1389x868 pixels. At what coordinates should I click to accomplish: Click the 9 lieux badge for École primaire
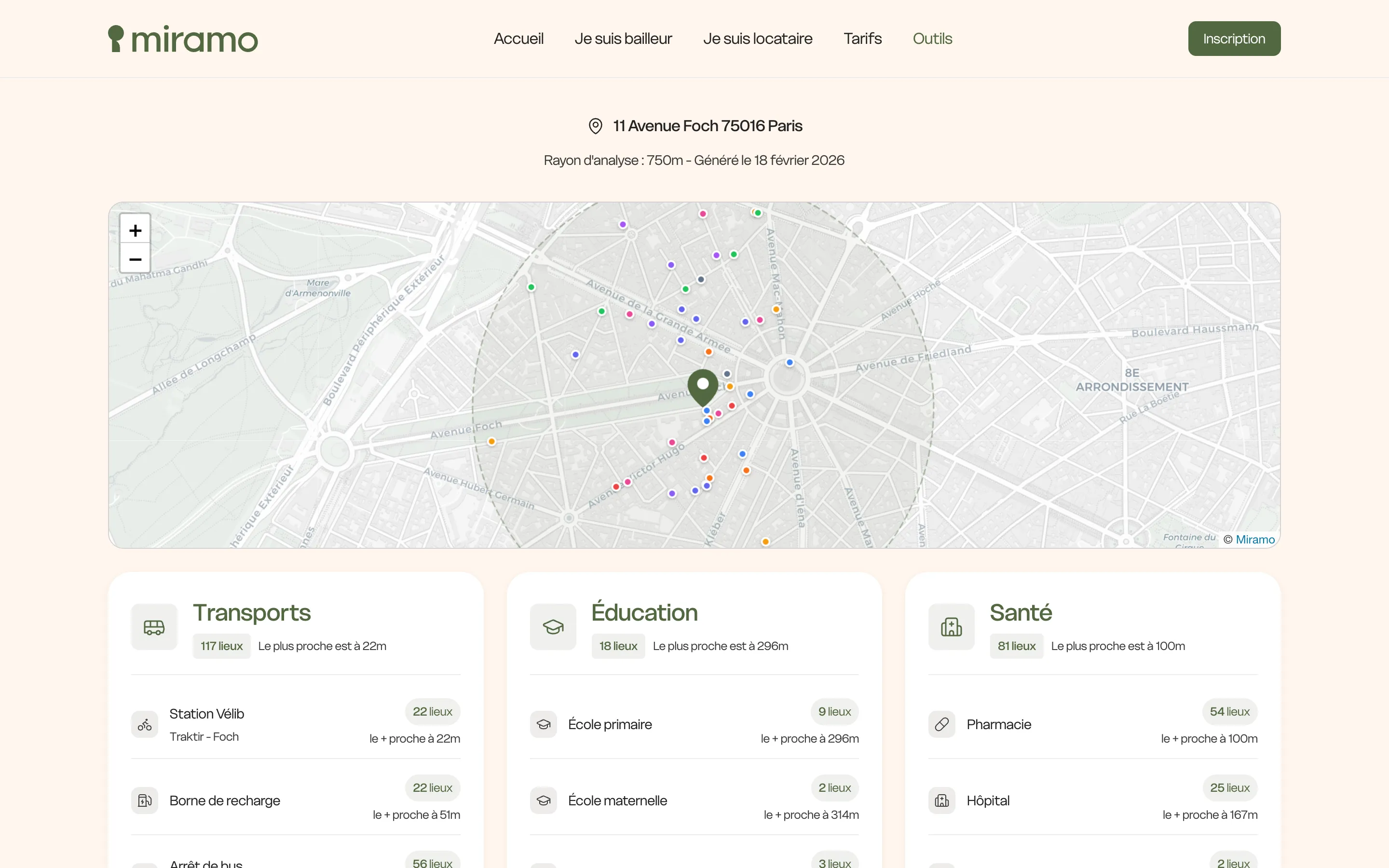833,711
